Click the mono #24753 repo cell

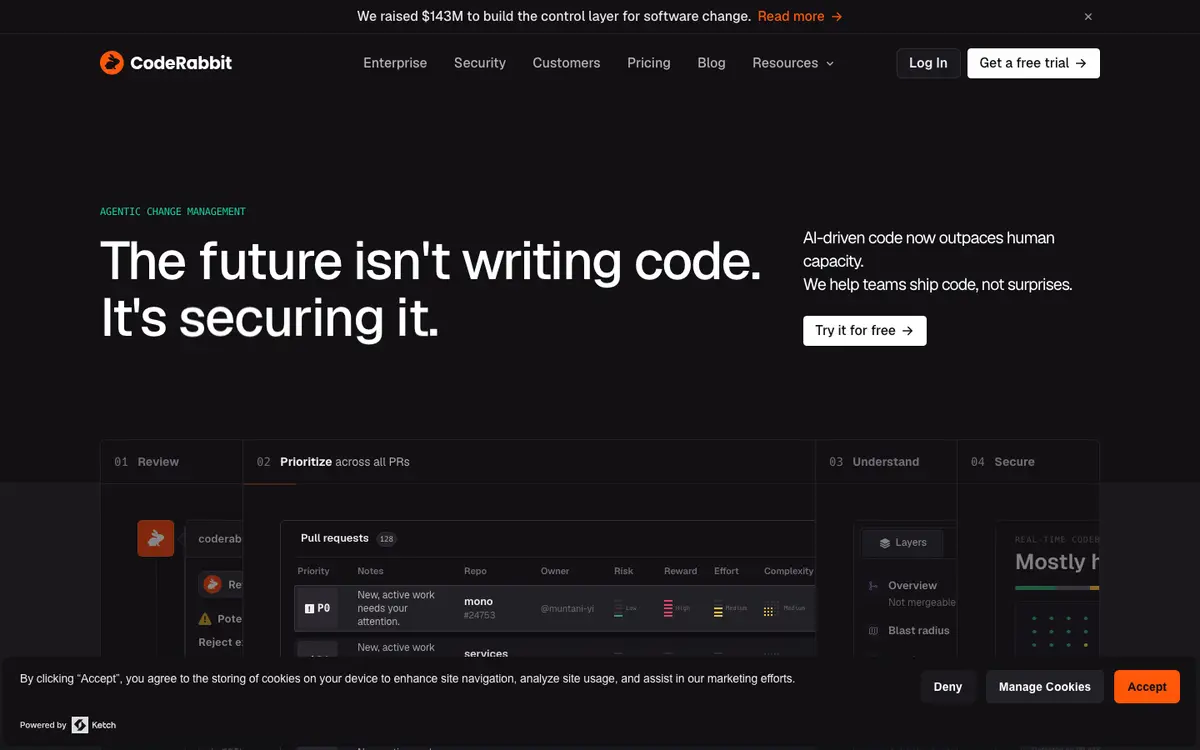[480, 608]
